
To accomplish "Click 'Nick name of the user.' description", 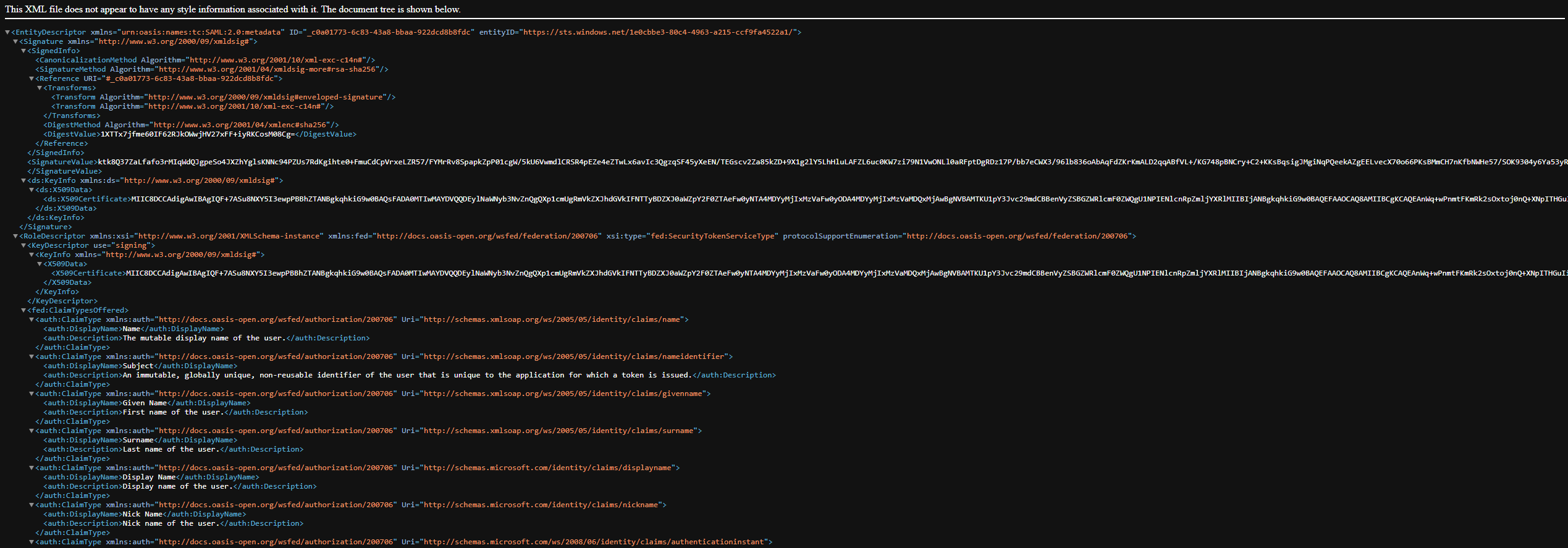I will [x=171, y=523].
